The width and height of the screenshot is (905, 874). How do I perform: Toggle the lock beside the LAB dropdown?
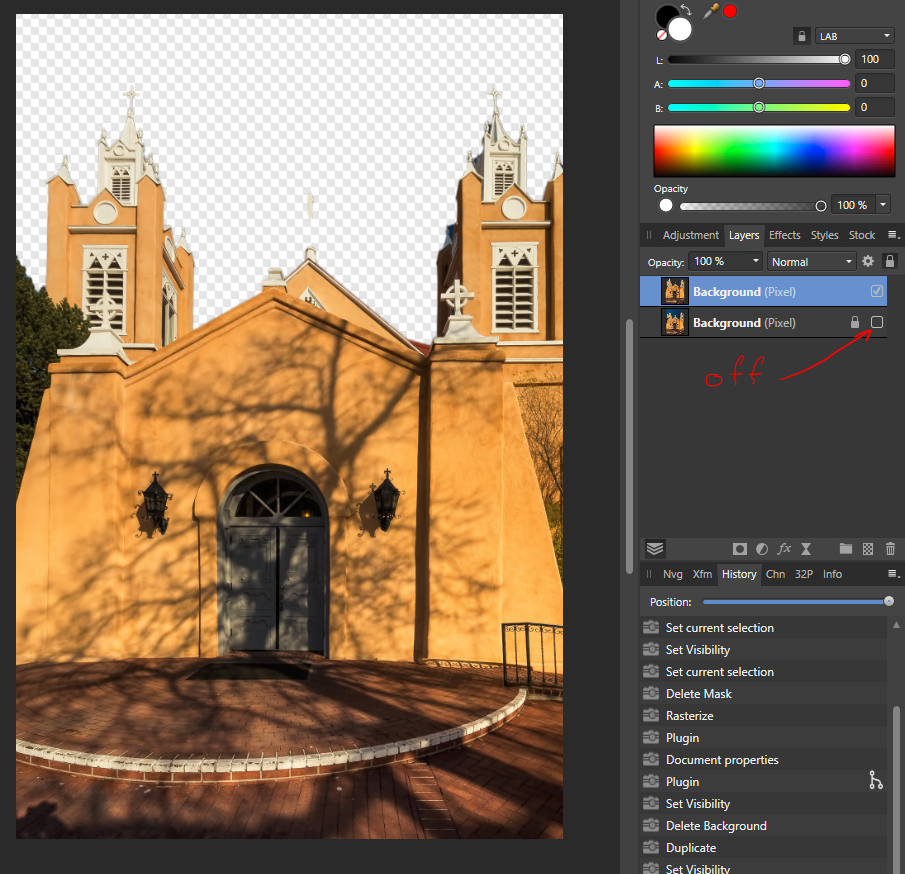point(801,36)
